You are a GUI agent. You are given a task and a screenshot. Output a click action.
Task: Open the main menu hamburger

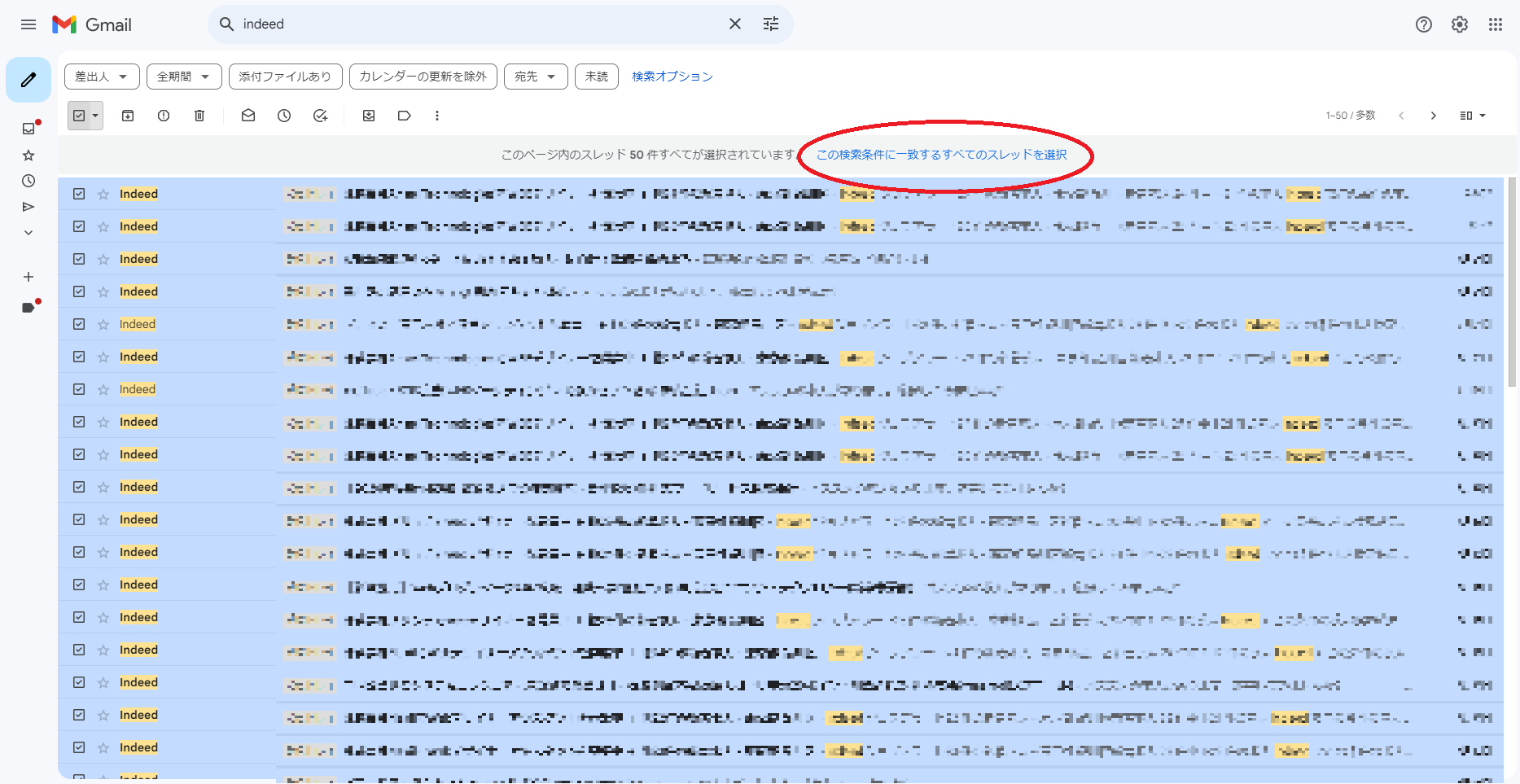[x=28, y=24]
